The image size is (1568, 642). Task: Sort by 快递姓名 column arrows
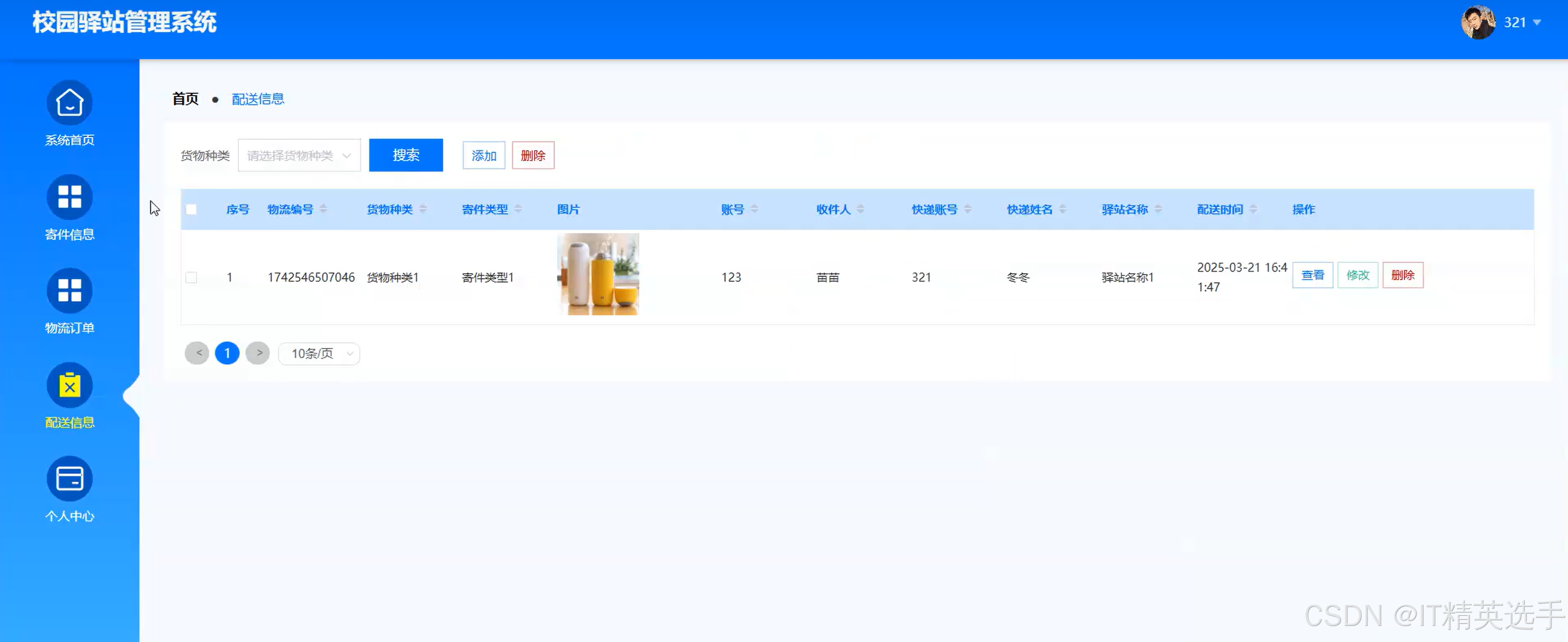point(1062,209)
